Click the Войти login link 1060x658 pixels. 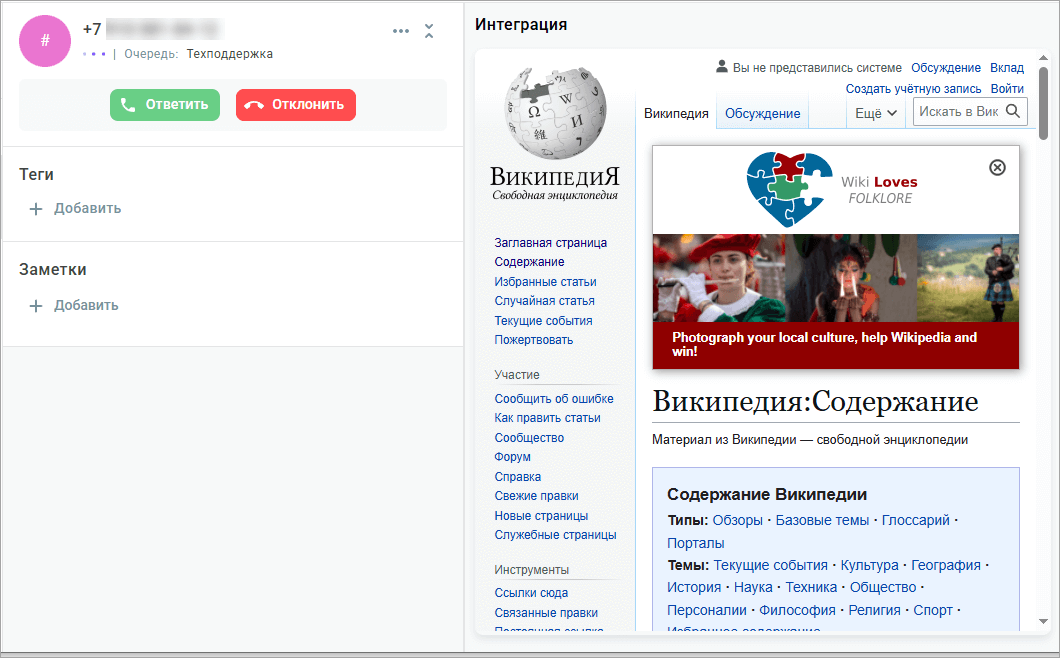[x=1007, y=89]
